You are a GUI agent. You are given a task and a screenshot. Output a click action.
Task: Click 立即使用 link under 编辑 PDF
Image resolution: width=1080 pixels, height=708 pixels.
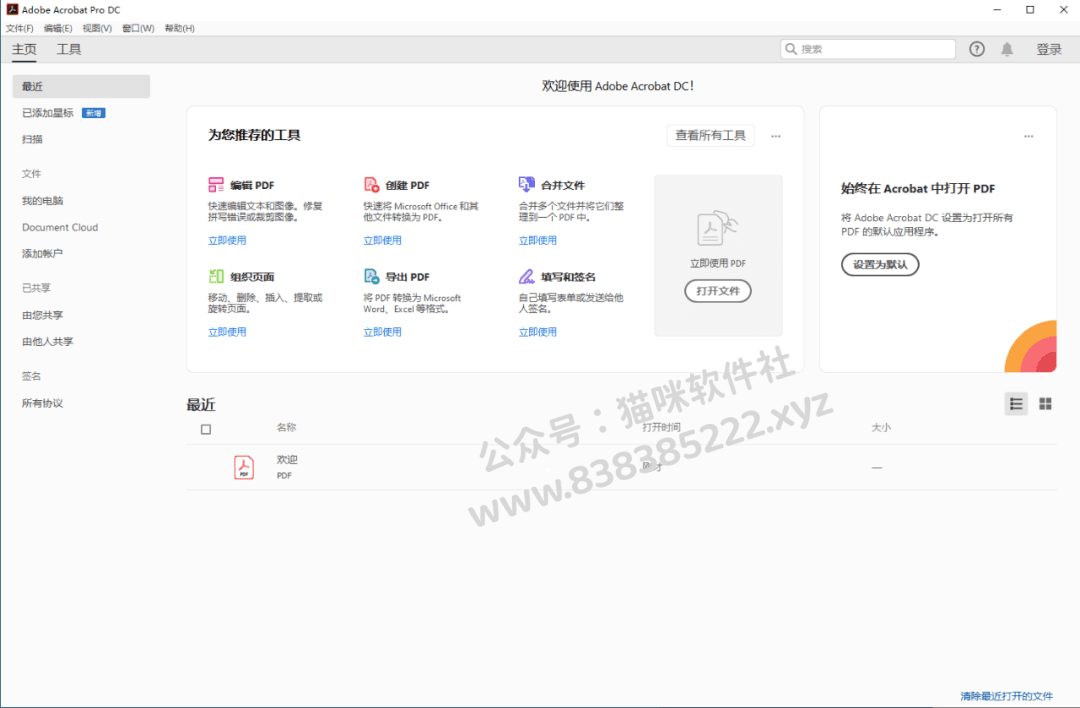click(x=227, y=240)
